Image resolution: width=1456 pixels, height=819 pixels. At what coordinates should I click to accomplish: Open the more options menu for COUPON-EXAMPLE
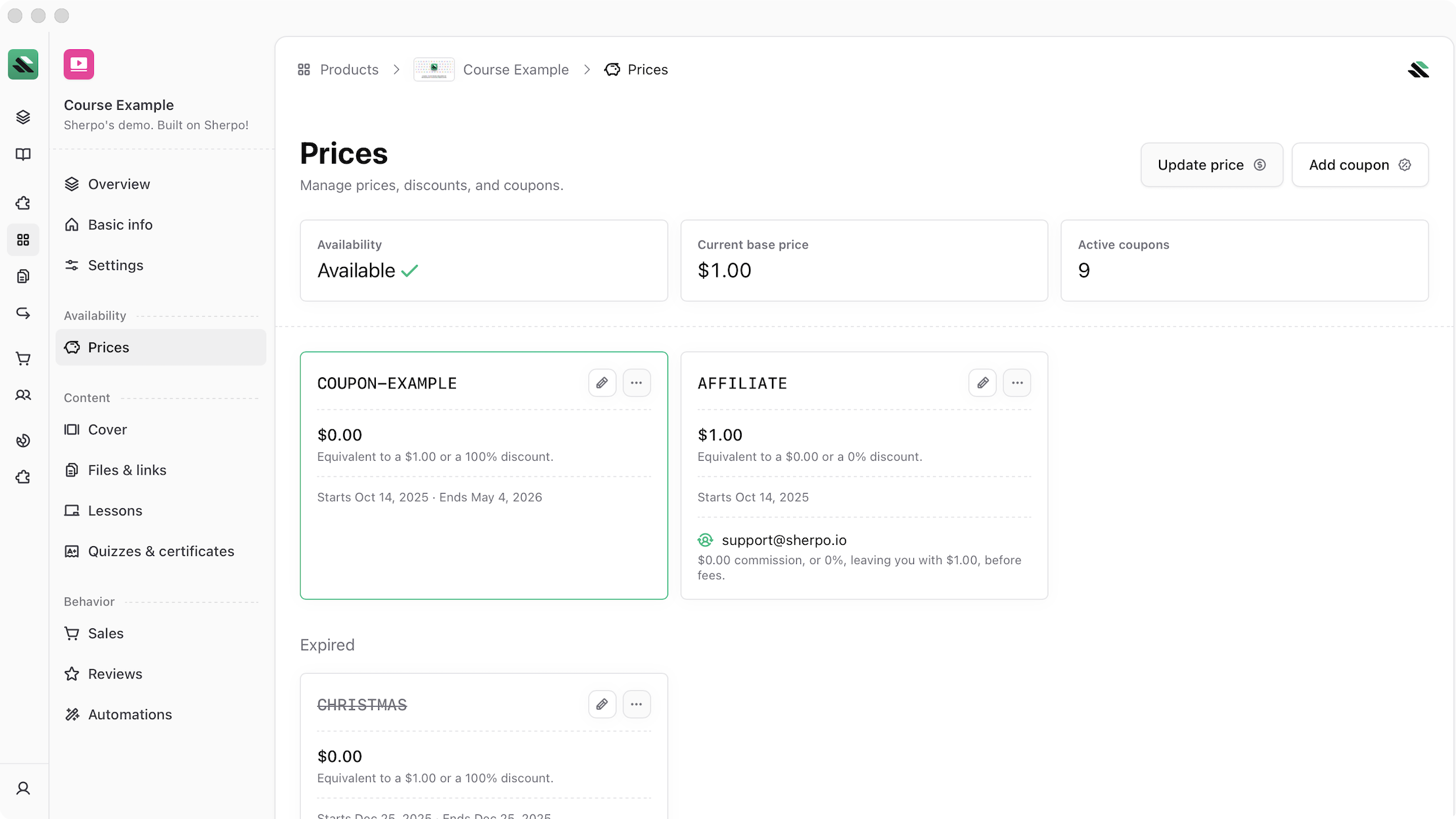[x=636, y=383]
